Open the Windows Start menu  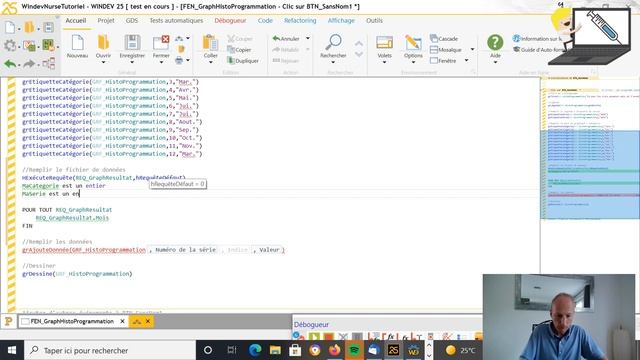12,350
